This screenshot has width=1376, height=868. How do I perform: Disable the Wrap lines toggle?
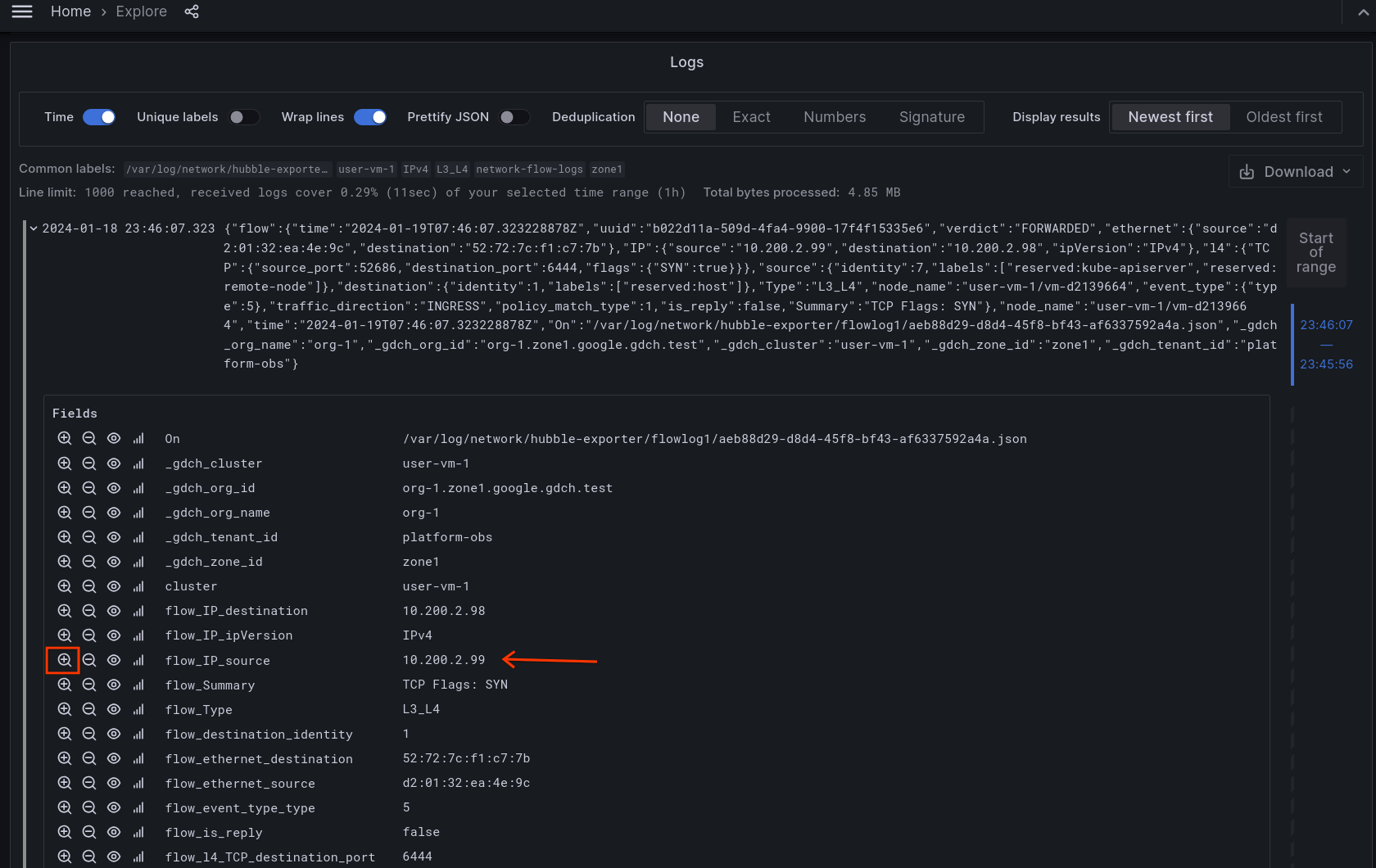point(370,117)
